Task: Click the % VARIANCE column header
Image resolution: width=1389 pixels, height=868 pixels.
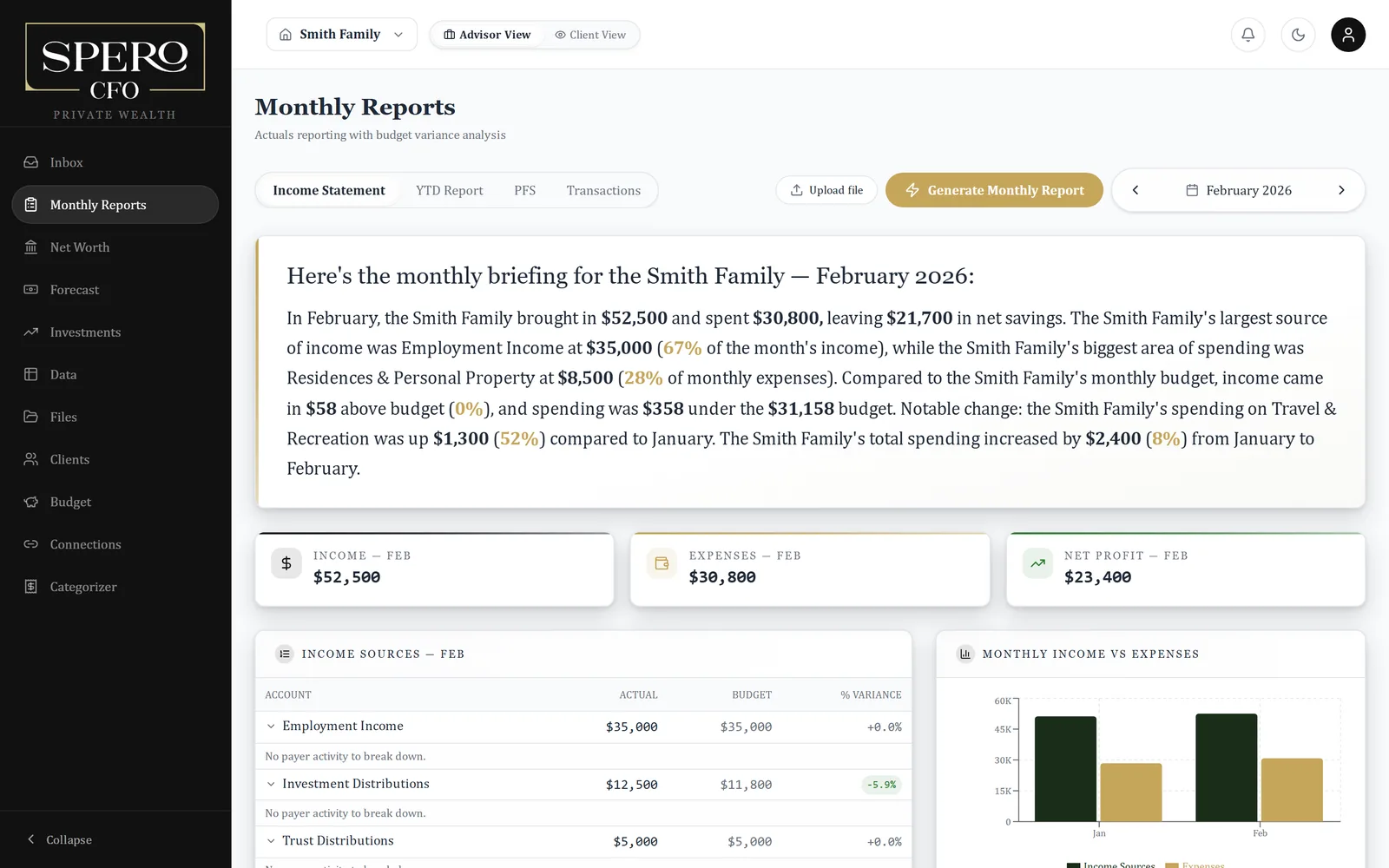Action: [871, 695]
